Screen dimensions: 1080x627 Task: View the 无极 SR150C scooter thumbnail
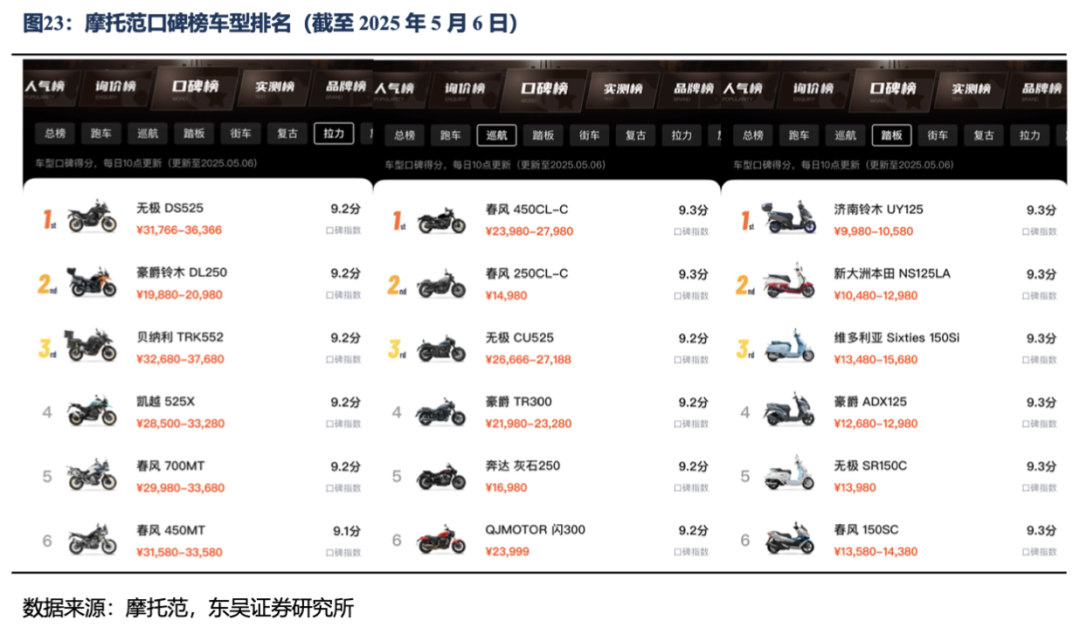coord(789,474)
